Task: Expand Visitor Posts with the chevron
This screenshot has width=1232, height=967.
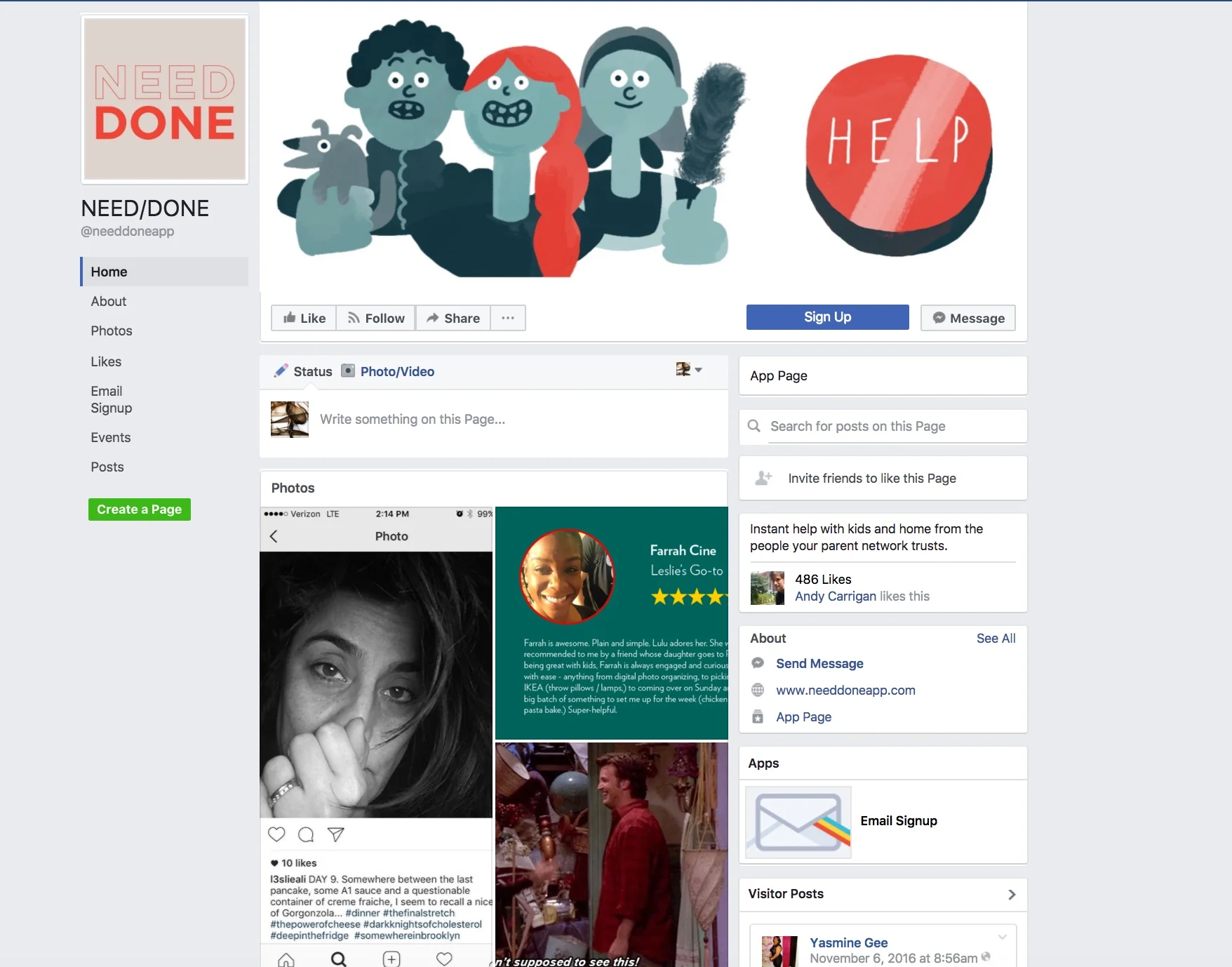Action: [1012, 894]
